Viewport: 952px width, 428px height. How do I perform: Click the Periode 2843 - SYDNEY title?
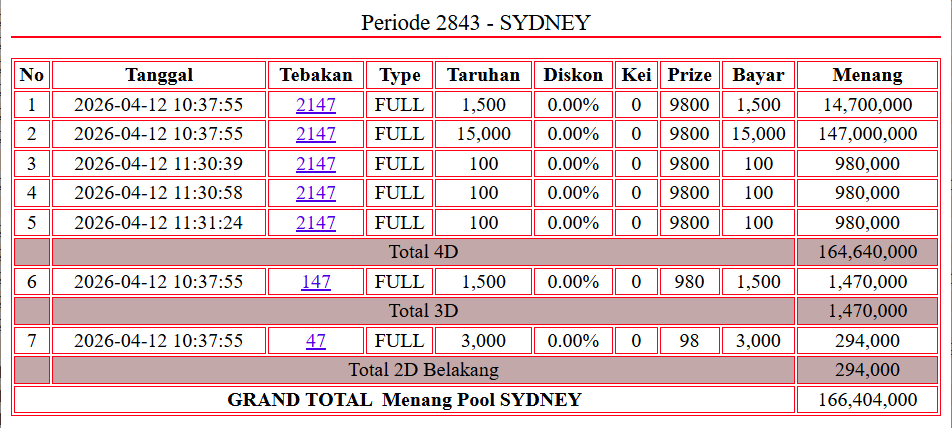tap(476, 22)
